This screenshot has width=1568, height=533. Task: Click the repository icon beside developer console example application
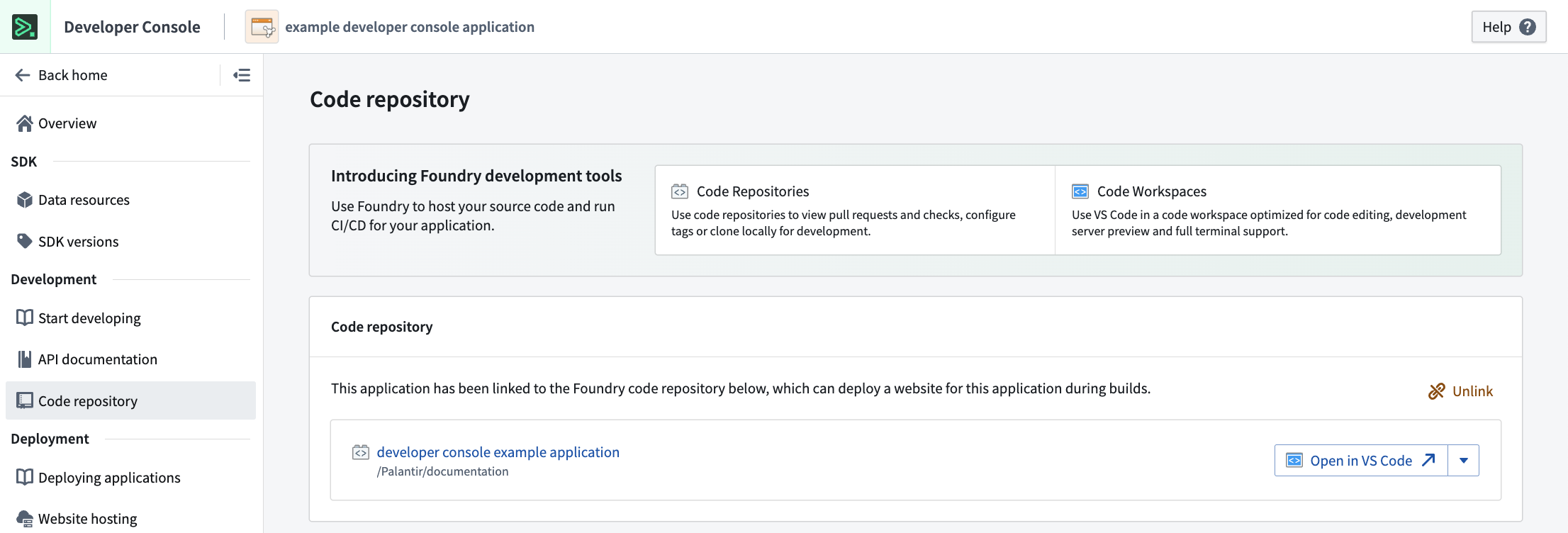[361, 452]
